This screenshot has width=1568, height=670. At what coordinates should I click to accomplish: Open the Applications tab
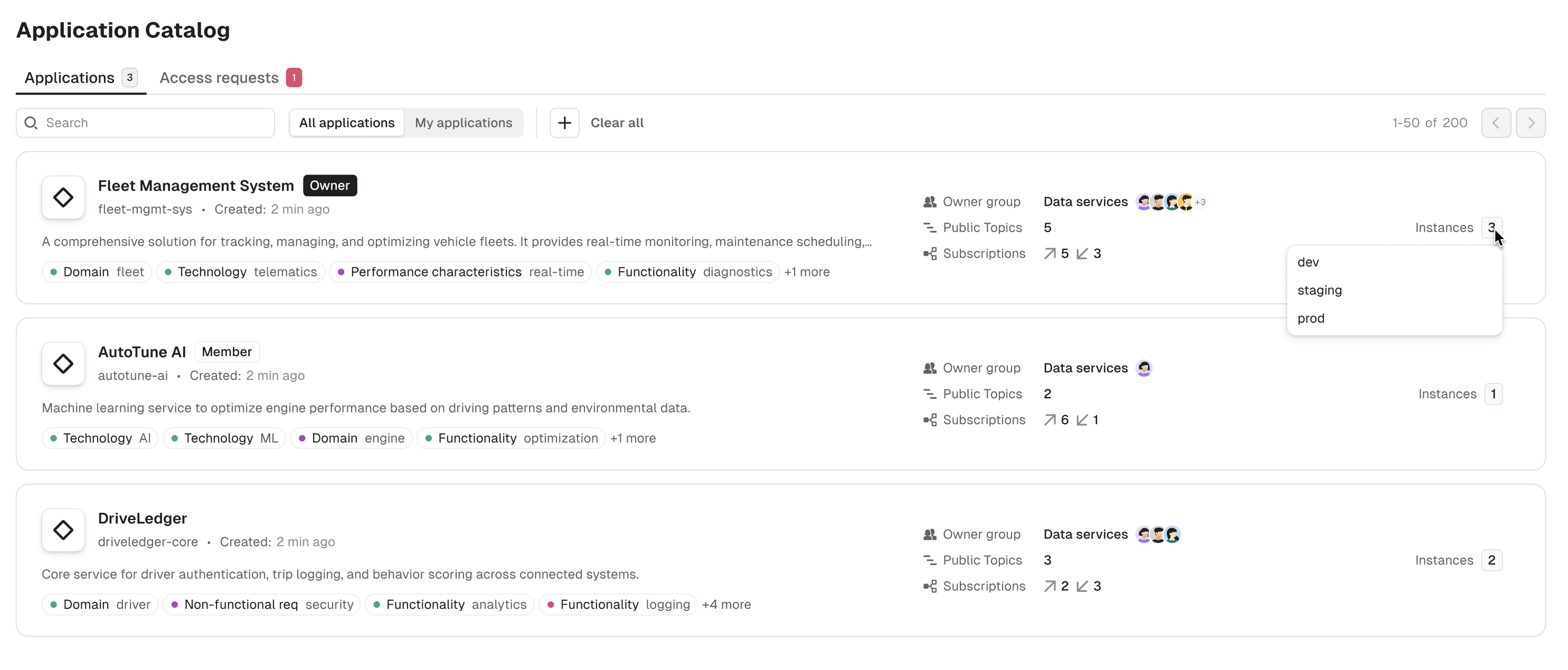point(81,78)
